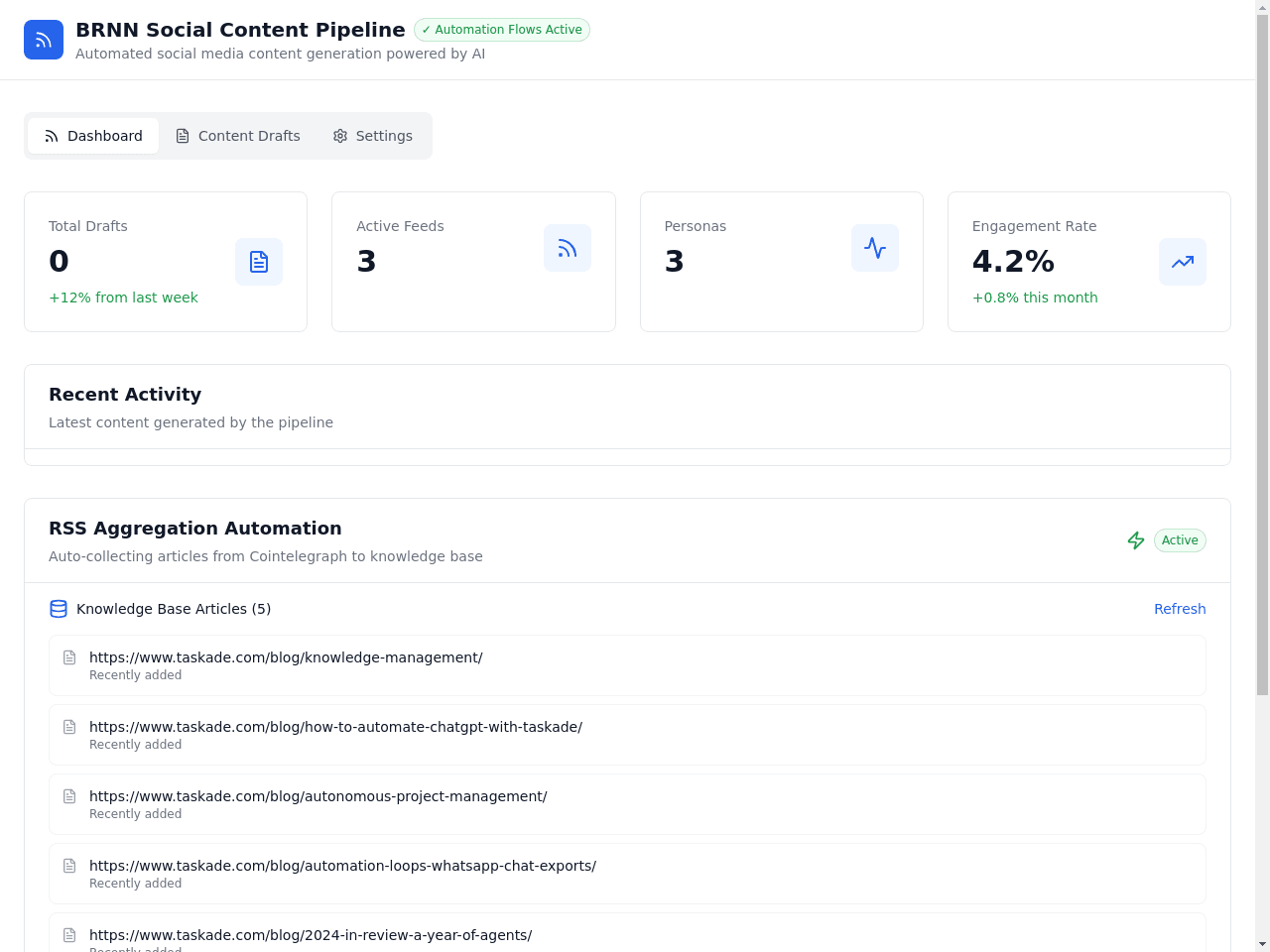Open the knowledge-management blog article URL
The width and height of the screenshot is (1270, 952).
286,657
